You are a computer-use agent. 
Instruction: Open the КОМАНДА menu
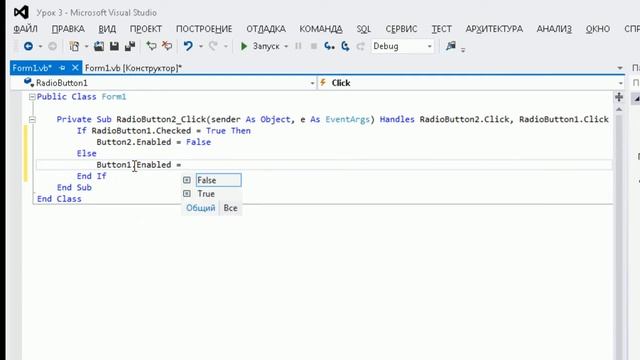[321, 29]
